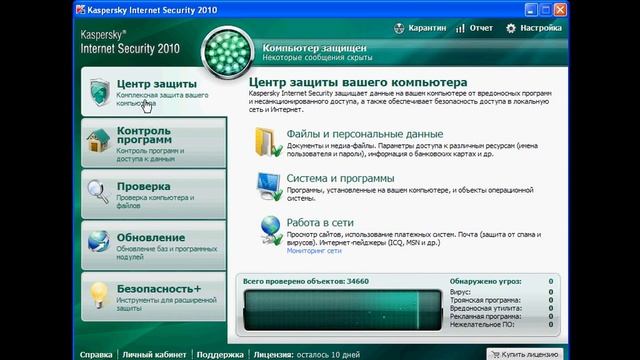This screenshot has width=640, height=360.
Task: Click the house icon of Контроль программ
Action: 98,140
